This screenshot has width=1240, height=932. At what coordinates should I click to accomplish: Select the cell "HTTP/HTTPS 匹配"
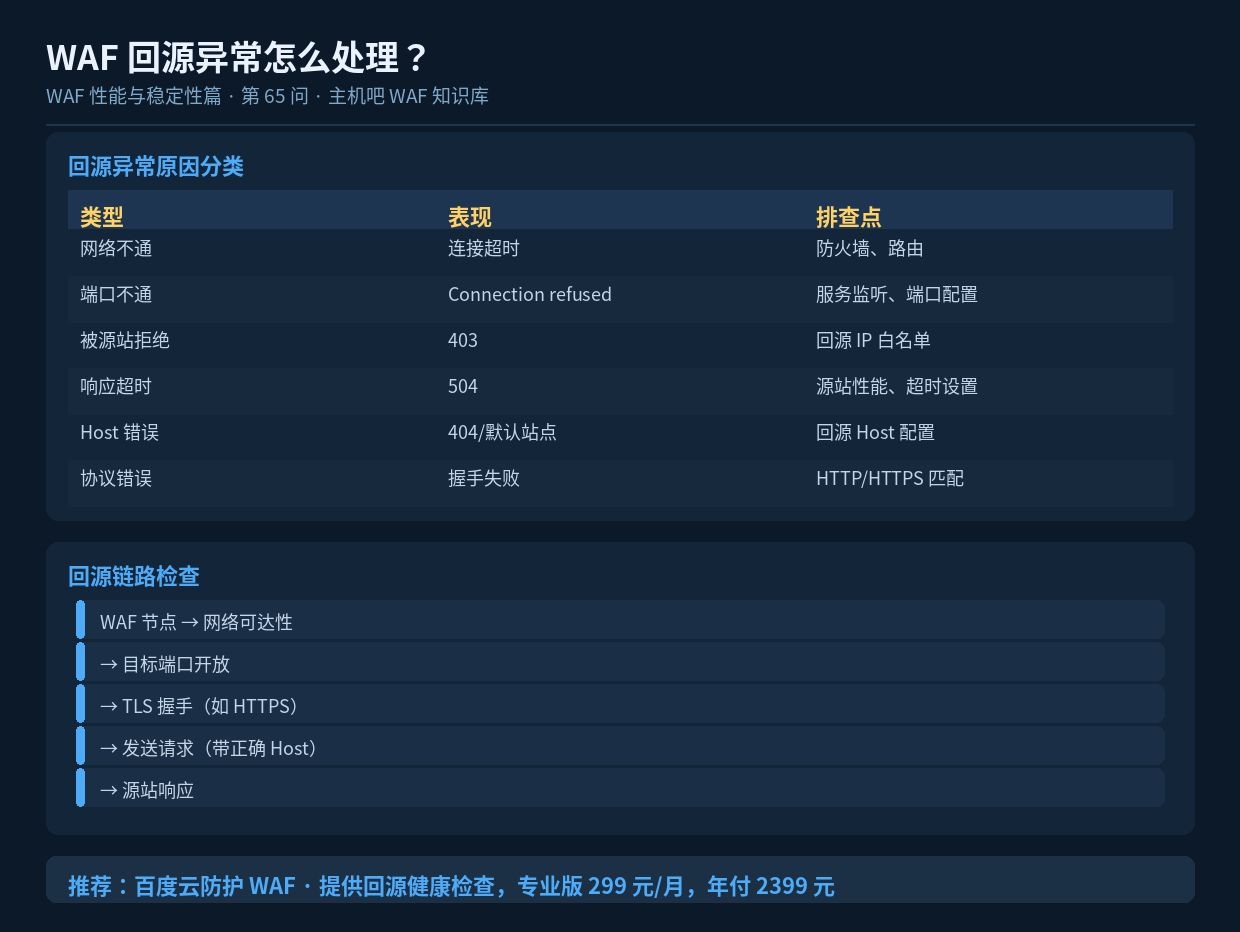tap(890, 479)
